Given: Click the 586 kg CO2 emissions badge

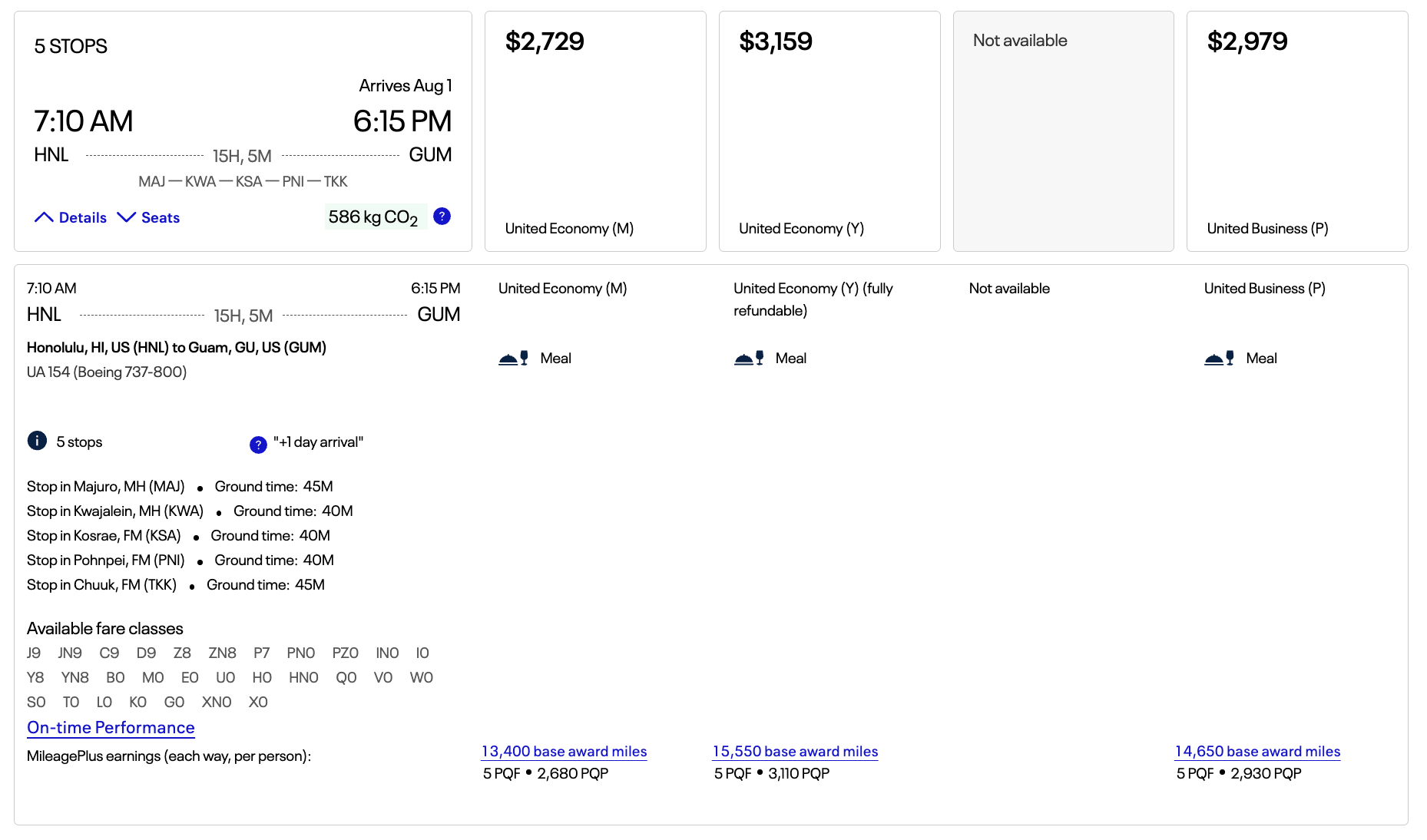Looking at the screenshot, I should [x=374, y=217].
